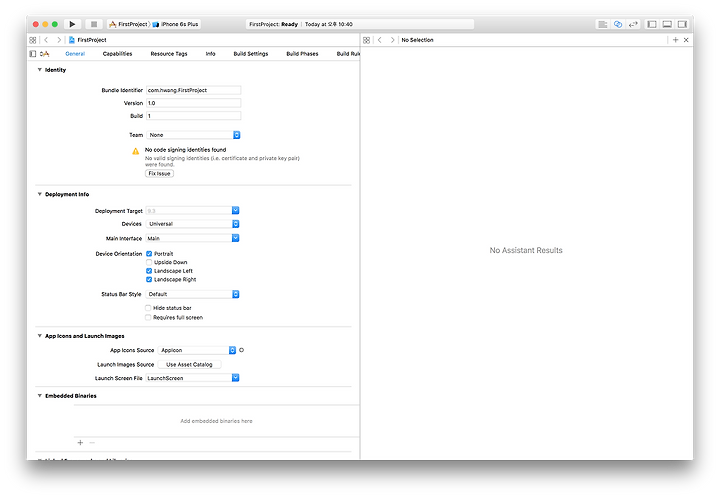Switch to the Build Settings tab
This screenshot has width=720, height=498.
pyautogui.click(x=251, y=54)
